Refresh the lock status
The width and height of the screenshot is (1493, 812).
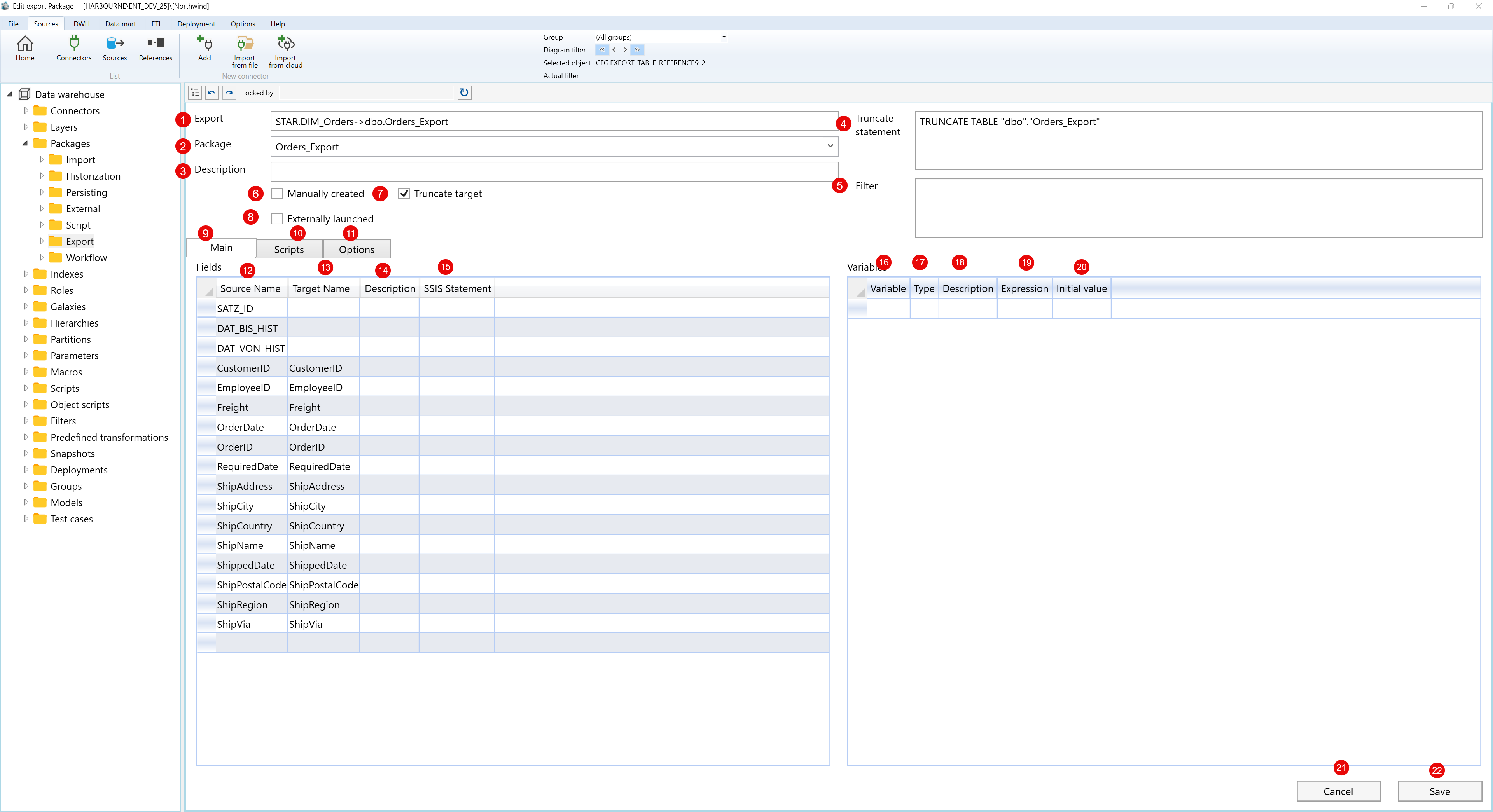point(464,93)
